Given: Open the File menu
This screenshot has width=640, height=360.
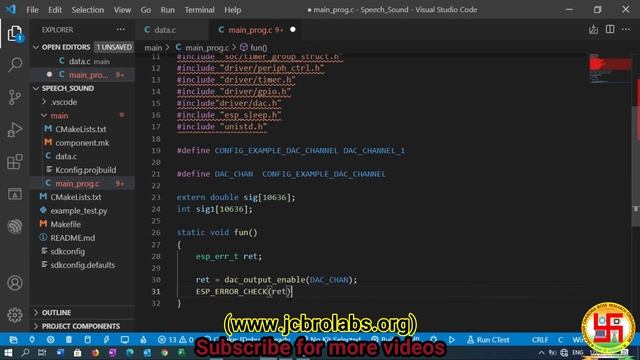Looking at the screenshot, I should point(32,9).
